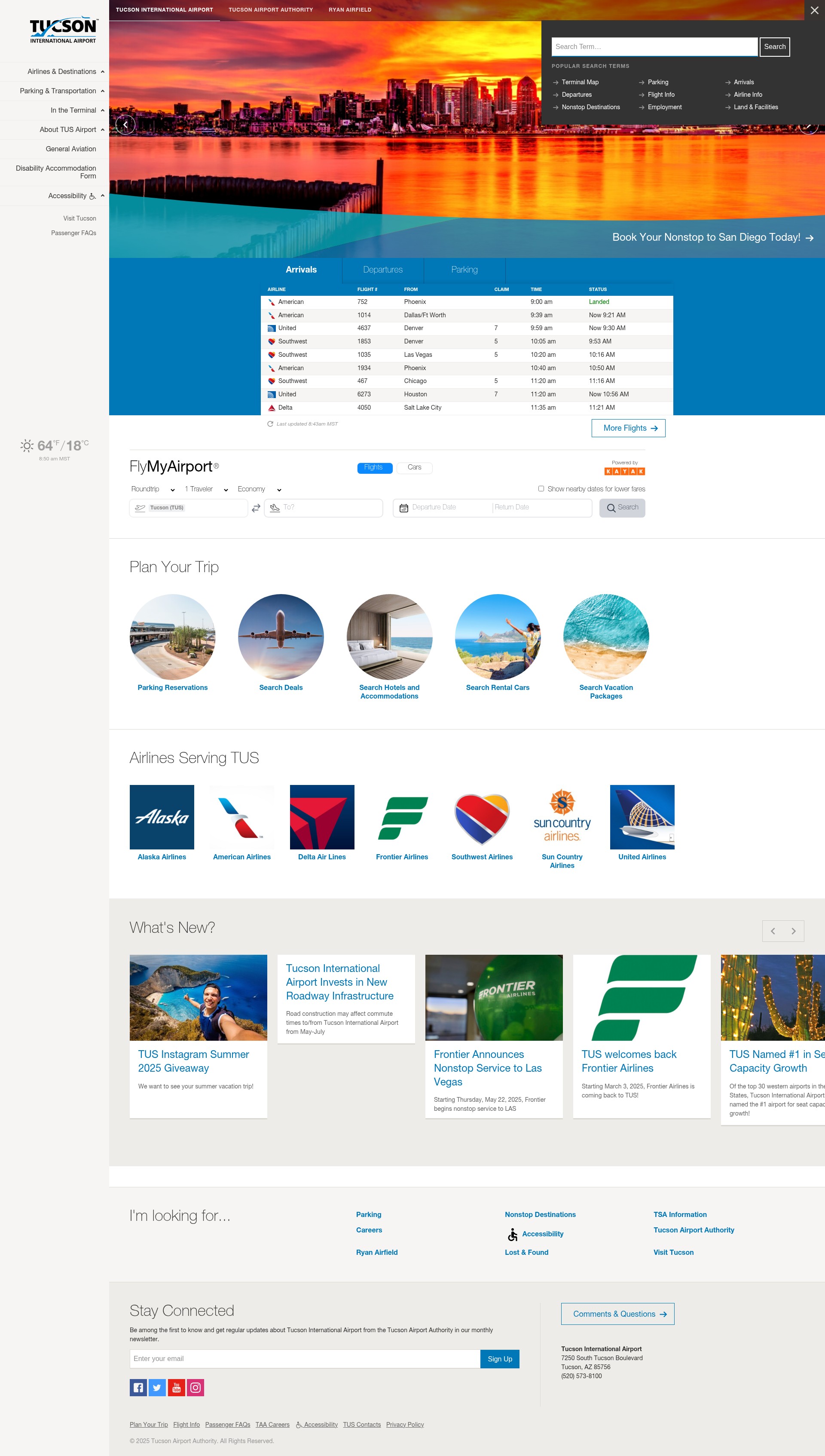This screenshot has width=825, height=1456.
Task: Click the departure date calendar icon
Action: coord(404,508)
